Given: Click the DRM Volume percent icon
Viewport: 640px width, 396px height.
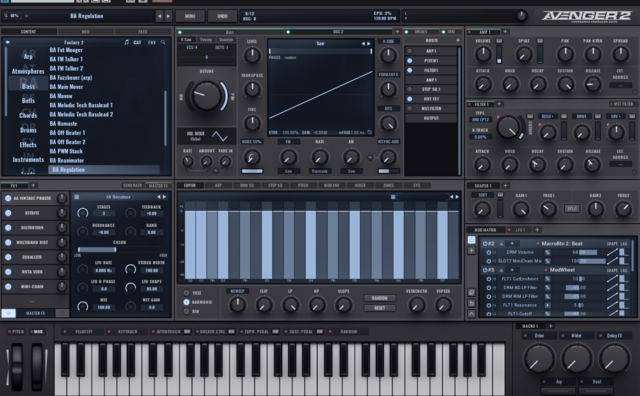Looking at the screenshot, I should pyautogui.click(x=547, y=252).
